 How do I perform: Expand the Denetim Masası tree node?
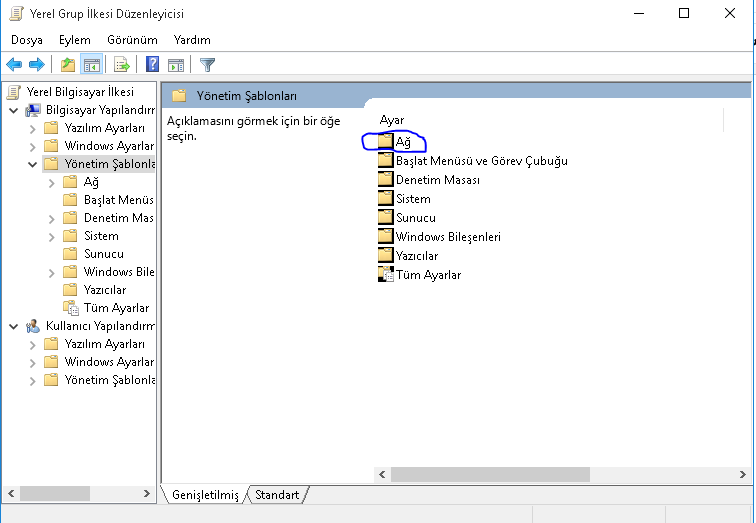click(52, 219)
